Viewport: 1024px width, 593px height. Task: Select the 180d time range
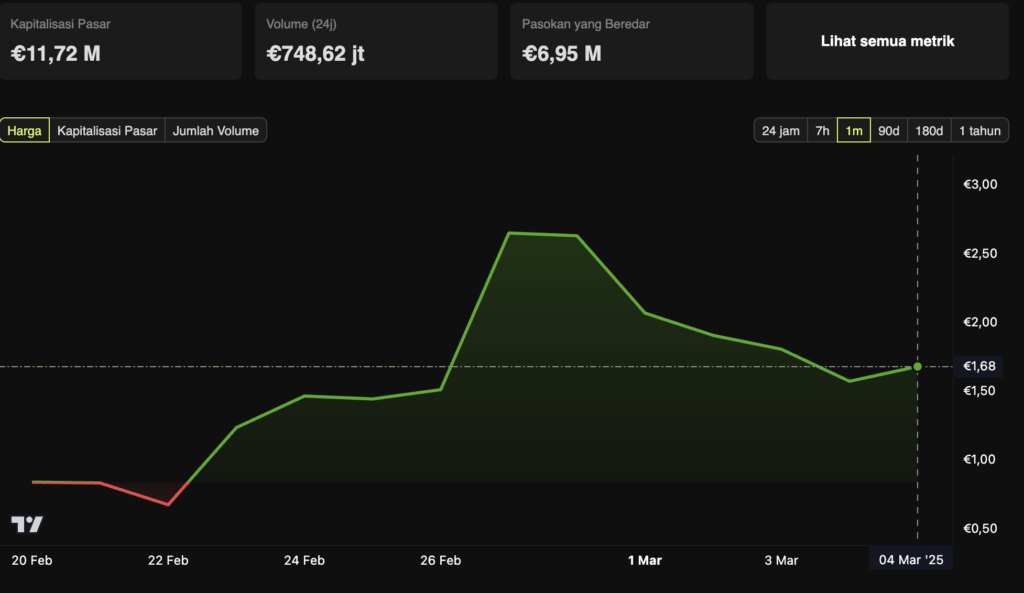[927, 130]
